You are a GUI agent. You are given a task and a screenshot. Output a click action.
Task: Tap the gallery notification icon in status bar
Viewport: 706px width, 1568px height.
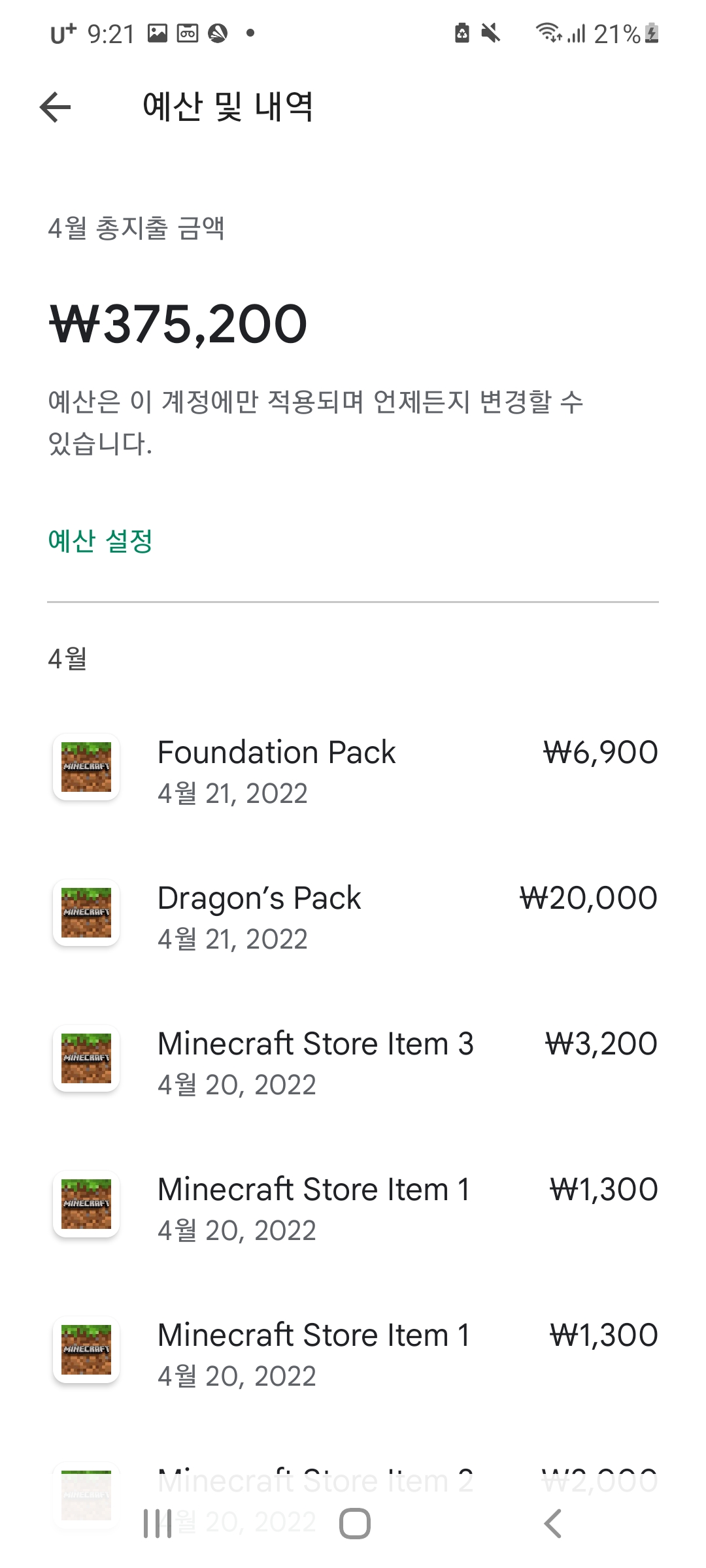click(x=158, y=33)
